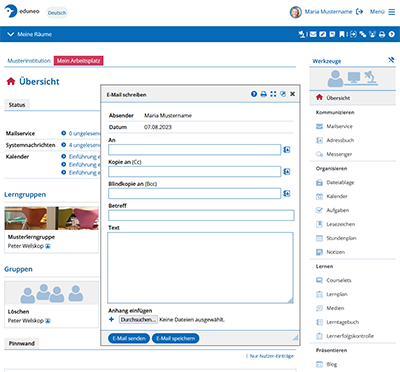Add another attachment with plus icon

[x=111, y=319]
